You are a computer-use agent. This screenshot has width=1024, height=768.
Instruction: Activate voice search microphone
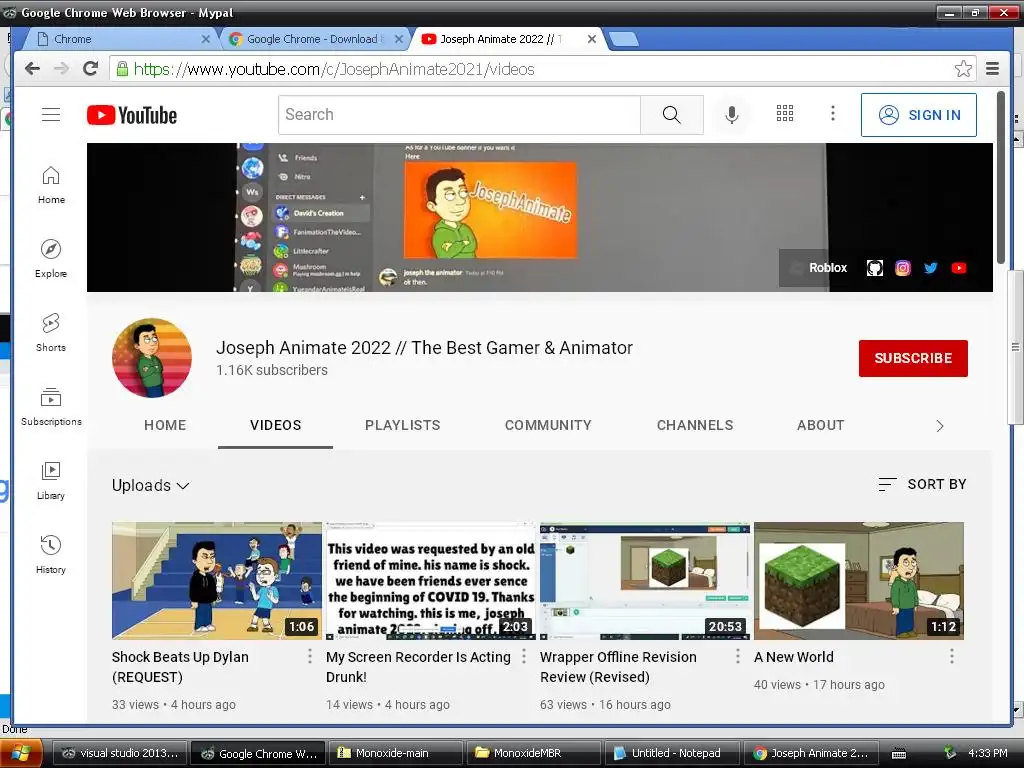click(732, 115)
